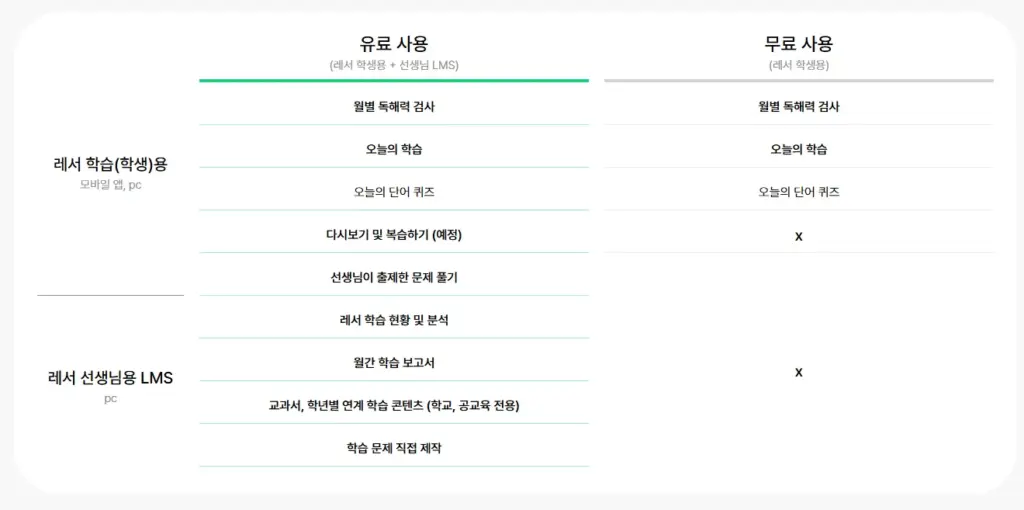Click 월별 독해력 검사 under 무료 사용
This screenshot has height=510, width=1024.
pos(798,106)
